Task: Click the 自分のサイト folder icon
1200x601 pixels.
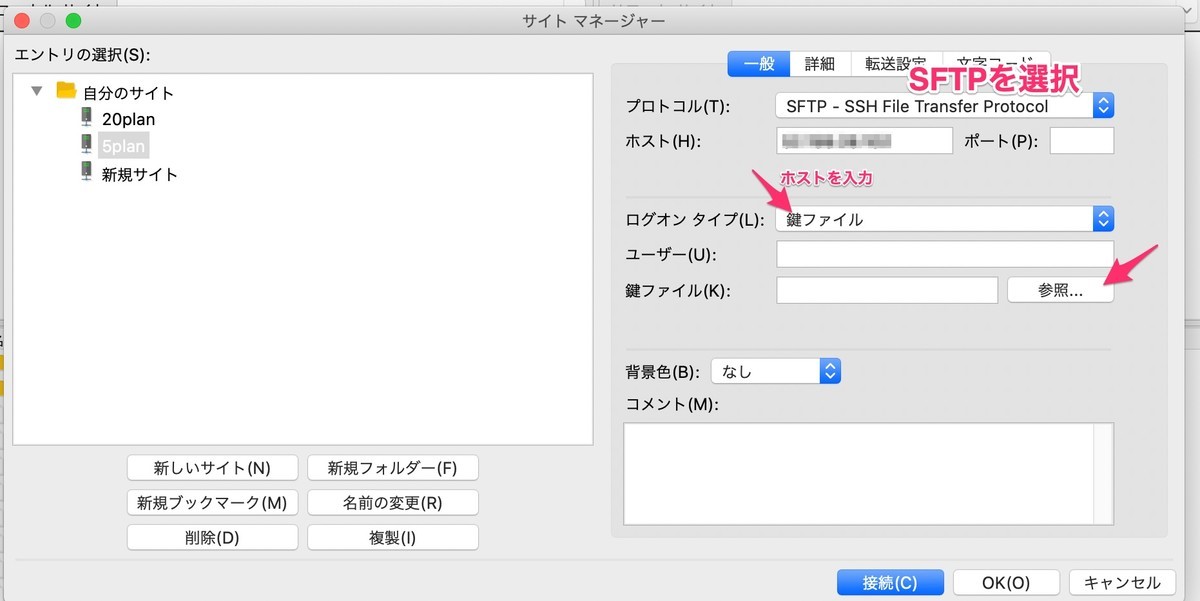Action: tap(66, 90)
